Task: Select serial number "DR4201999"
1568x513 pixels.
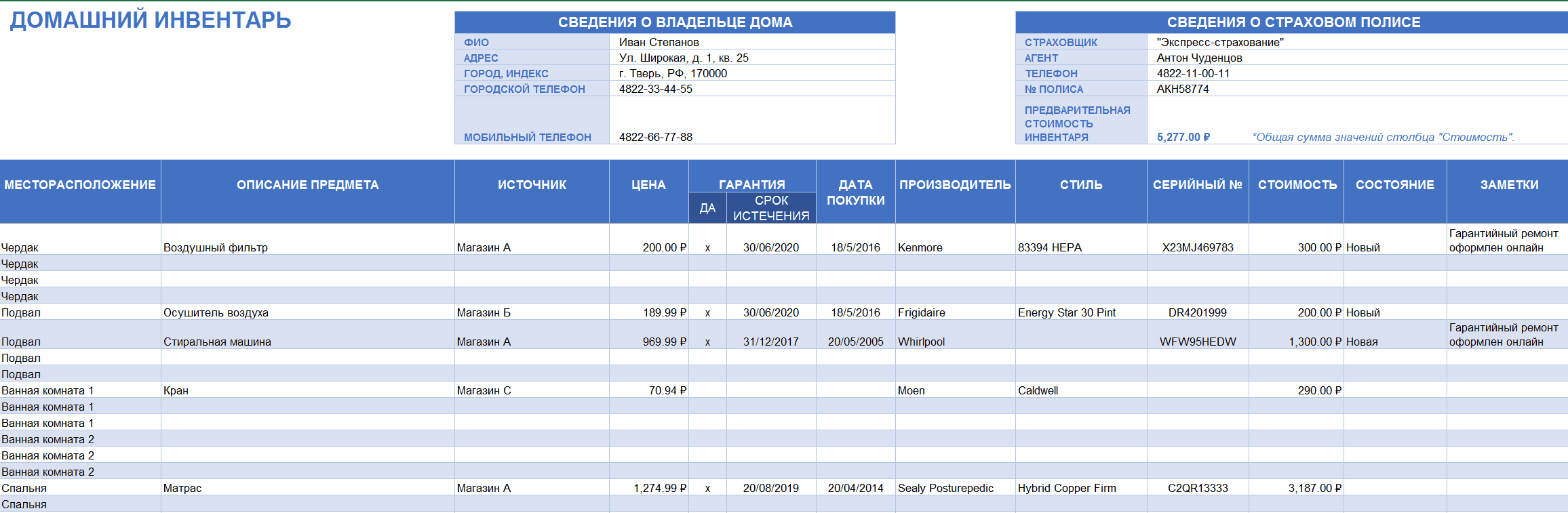Action: pos(1198,312)
